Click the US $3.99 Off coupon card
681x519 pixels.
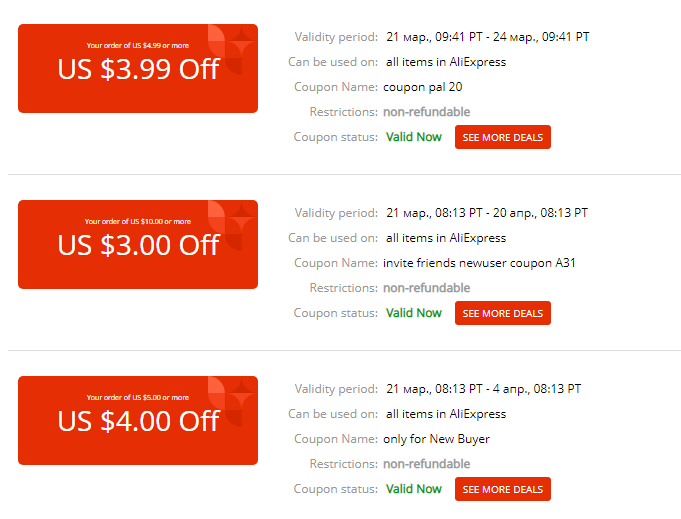tap(138, 69)
